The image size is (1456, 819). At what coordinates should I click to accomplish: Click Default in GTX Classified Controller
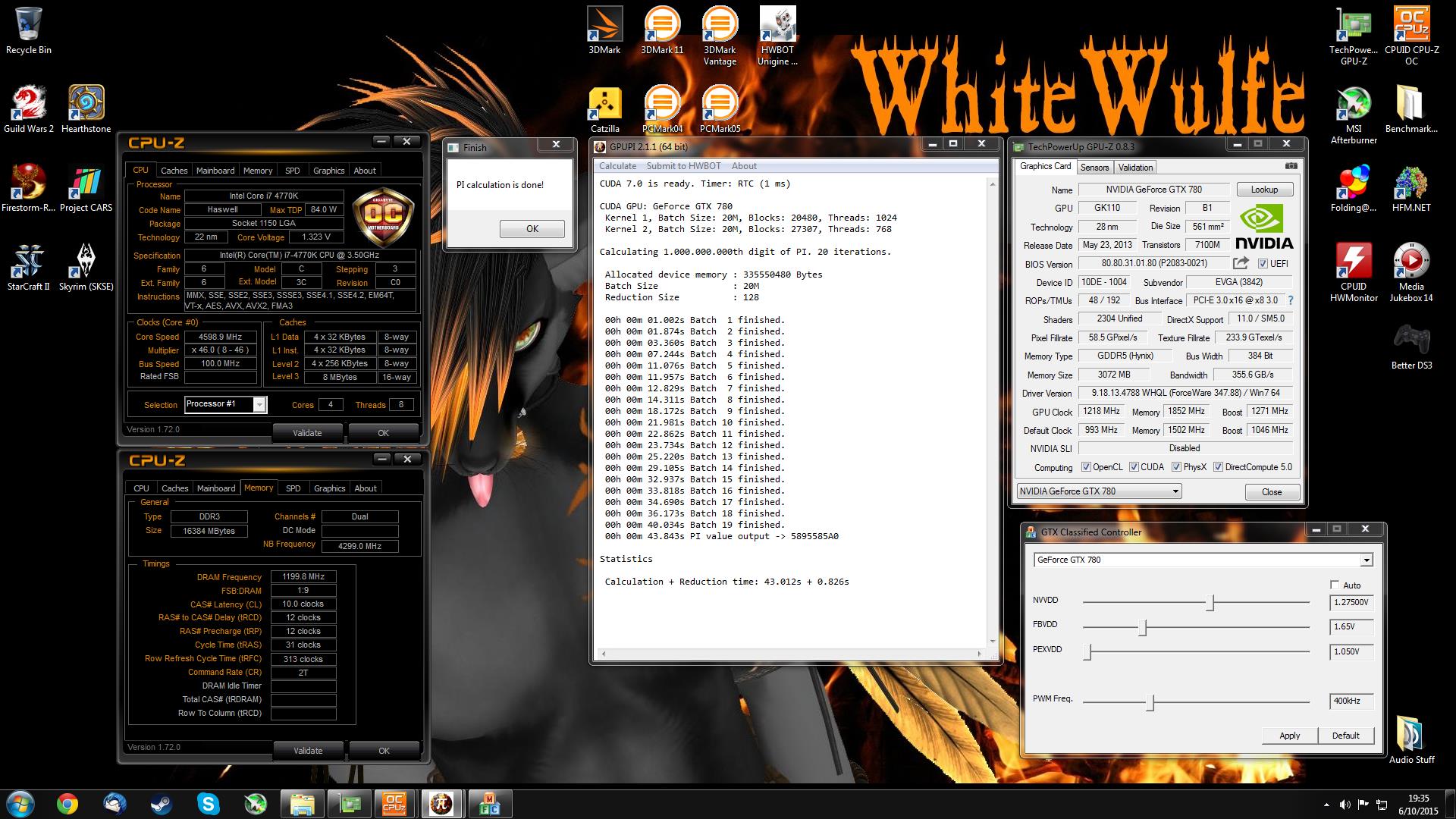click(1345, 736)
